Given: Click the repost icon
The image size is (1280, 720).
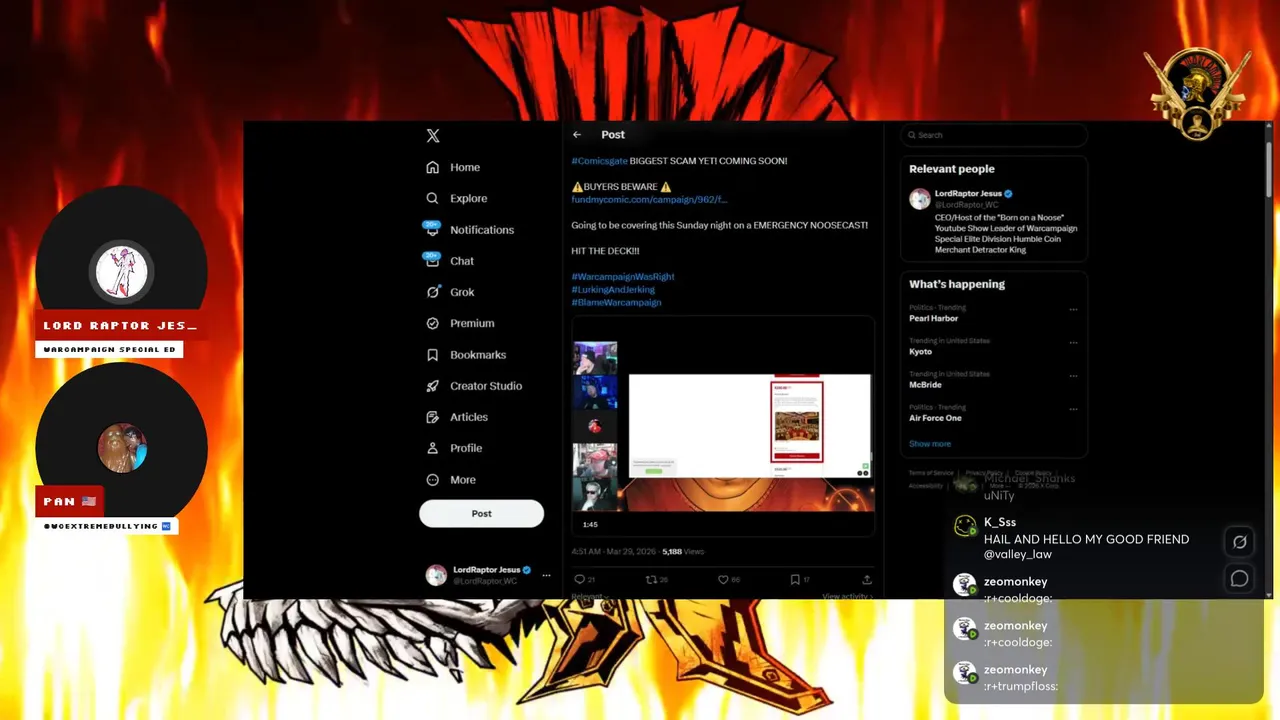Looking at the screenshot, I should (651, 579).
